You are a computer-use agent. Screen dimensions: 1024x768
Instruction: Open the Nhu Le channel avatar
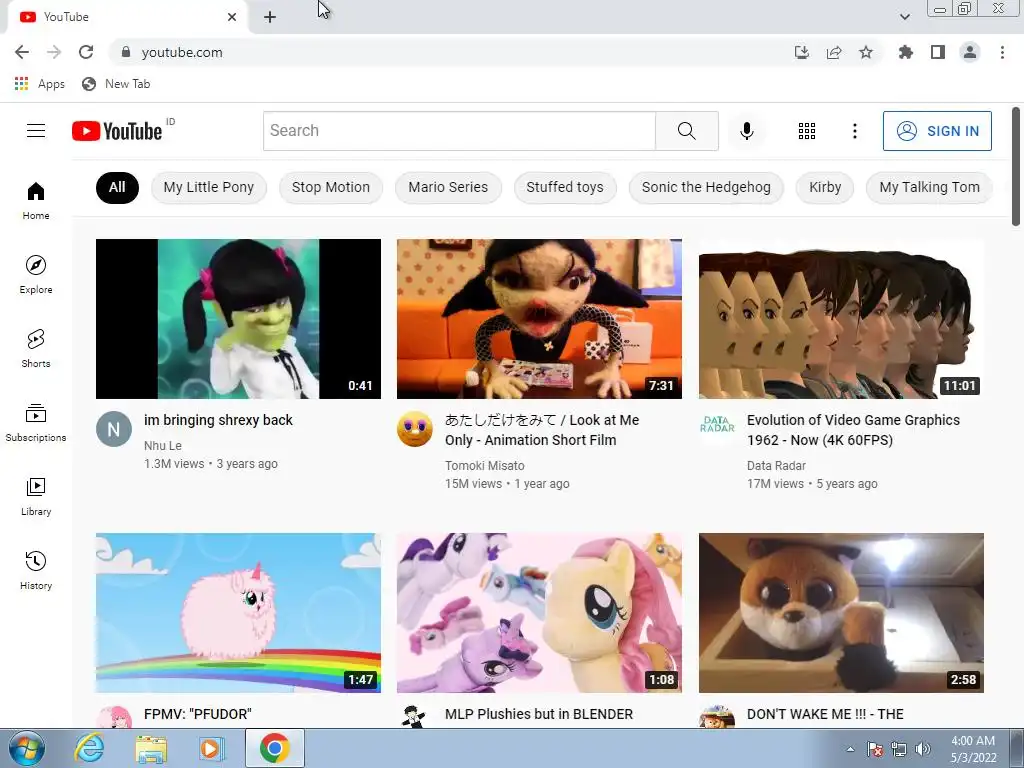[114, 429]
